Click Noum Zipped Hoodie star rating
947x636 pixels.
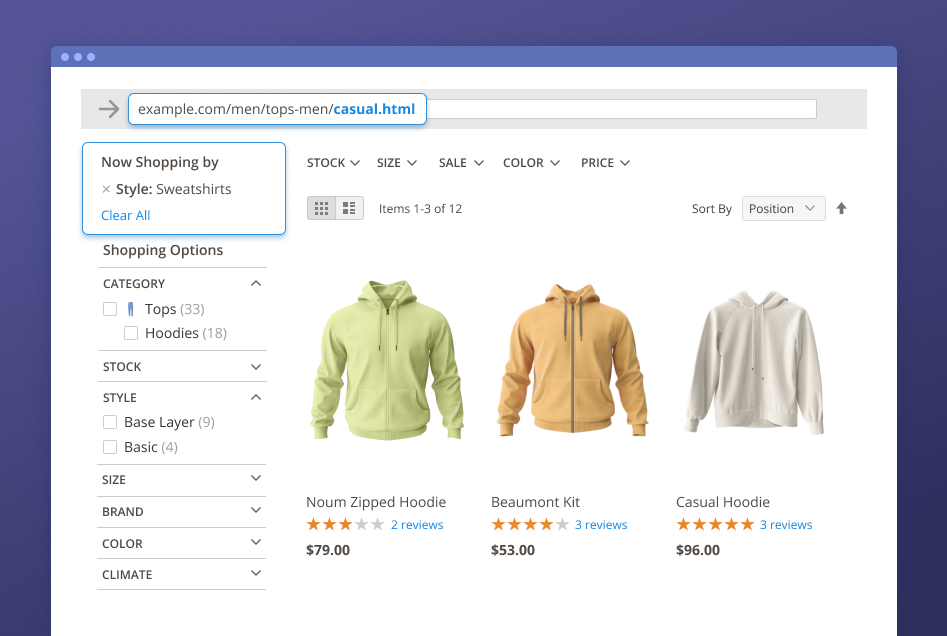click(x=344, y=525)
